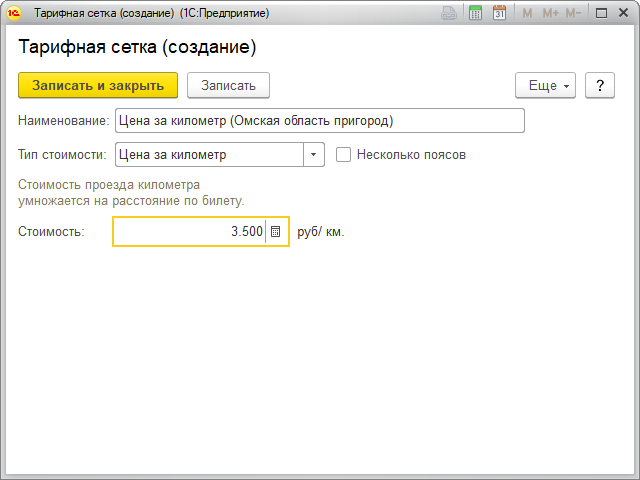Select the Тип стоимости combo box text
The width and height of the screenshot is (640, 480).
(208, 155)
